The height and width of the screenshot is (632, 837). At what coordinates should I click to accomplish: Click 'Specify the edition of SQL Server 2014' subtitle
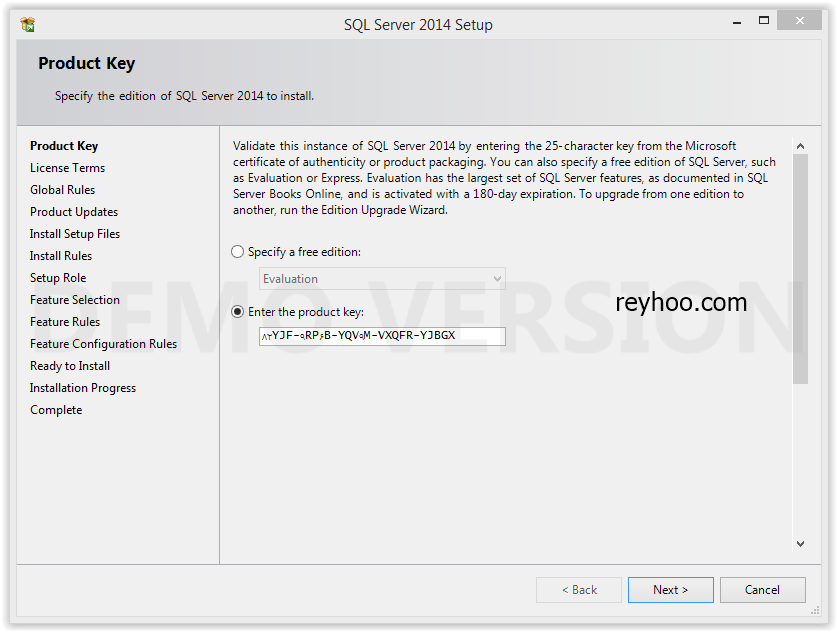point(184,96)
